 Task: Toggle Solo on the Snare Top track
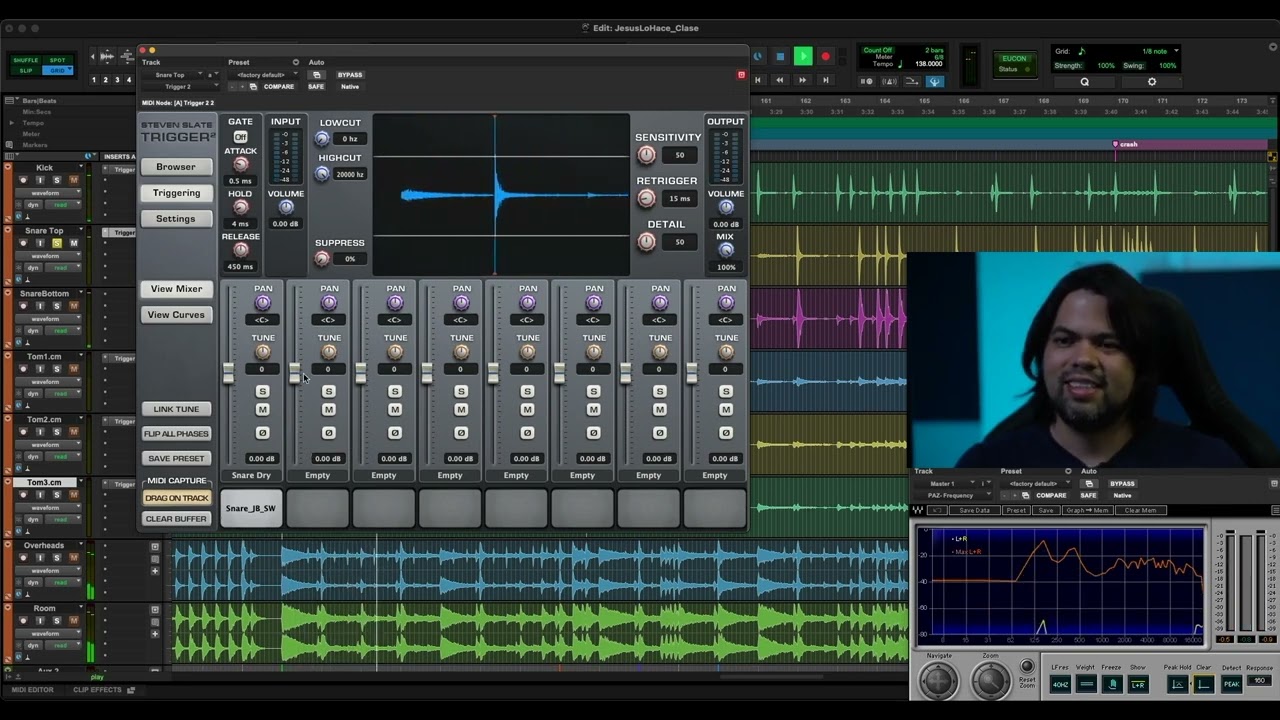57,243
